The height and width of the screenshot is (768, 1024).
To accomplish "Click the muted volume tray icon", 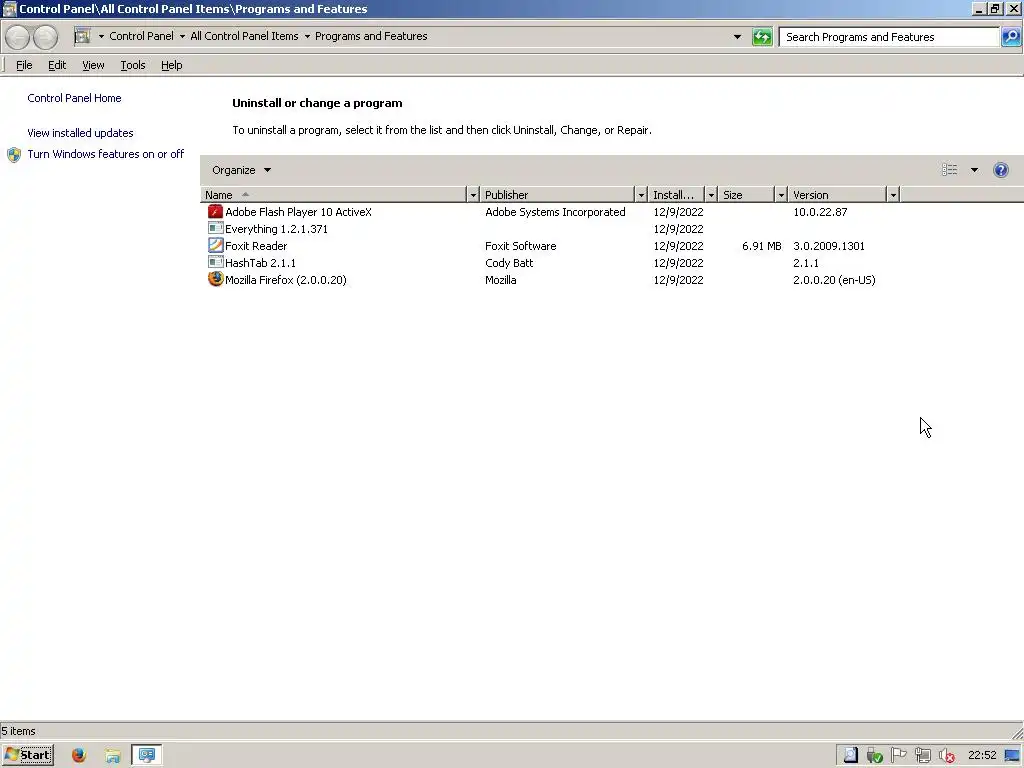I will coord(947,756).
